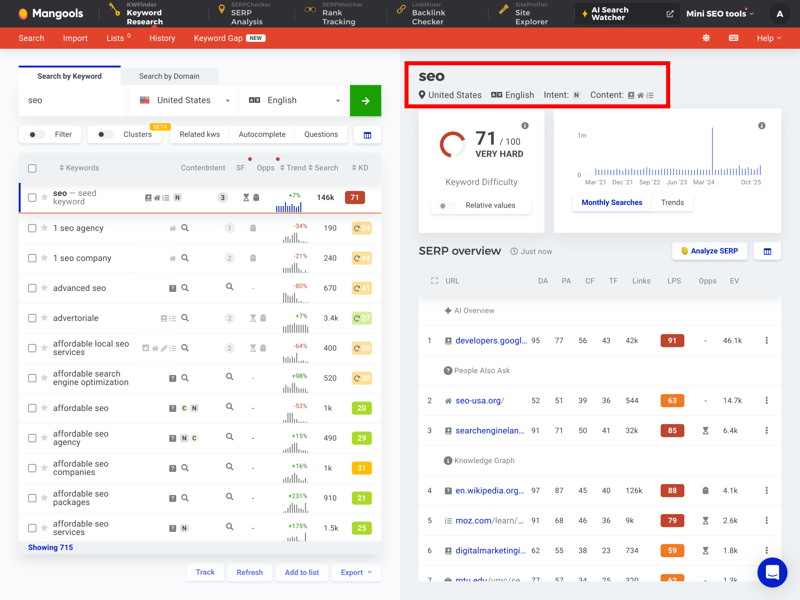800x600 pixels.
Task: Open the en.wikipedia.org result link
Action: pos(489,491)
